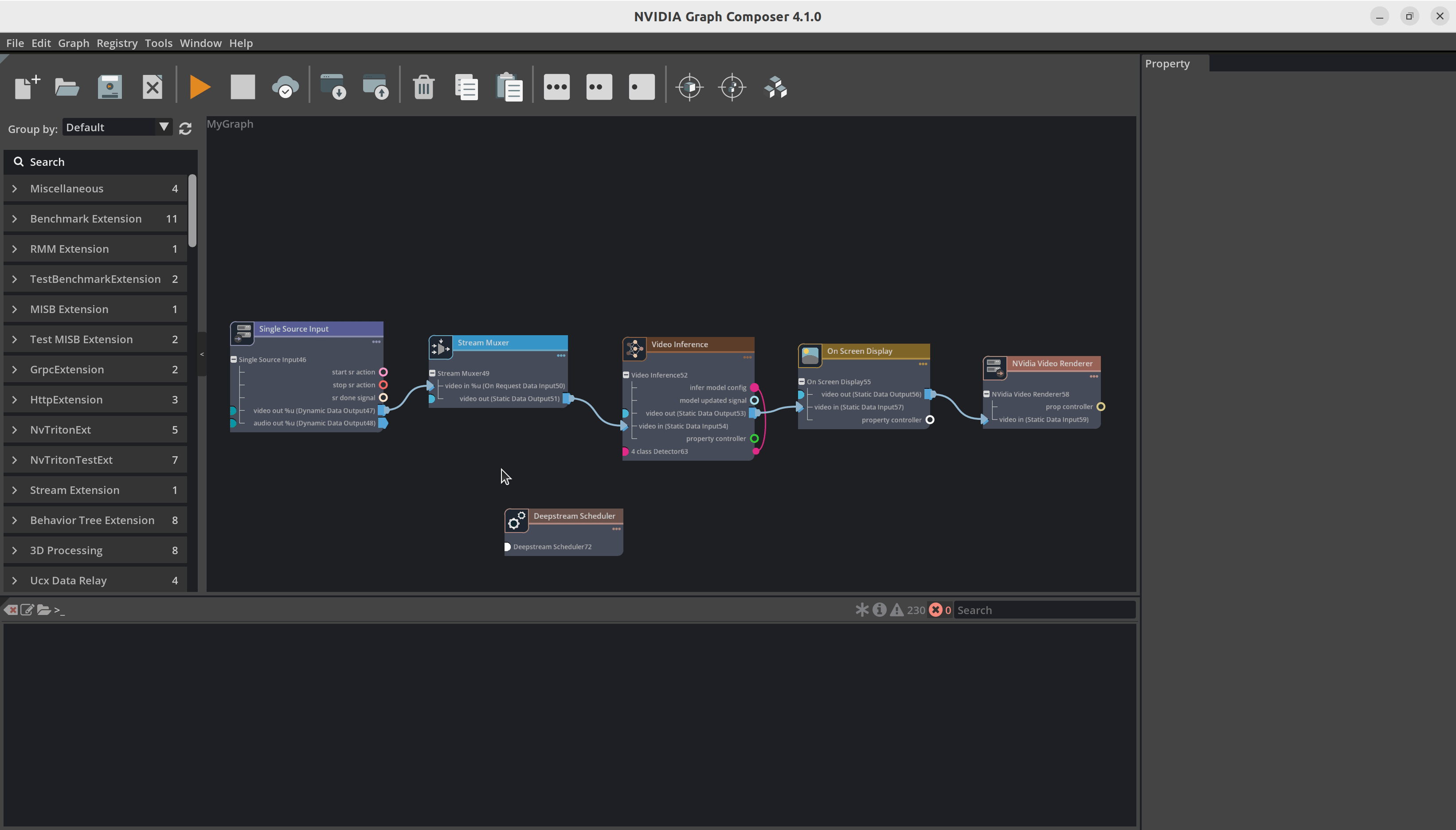Click the Deepstream Scheduler node header

(576, 516)
